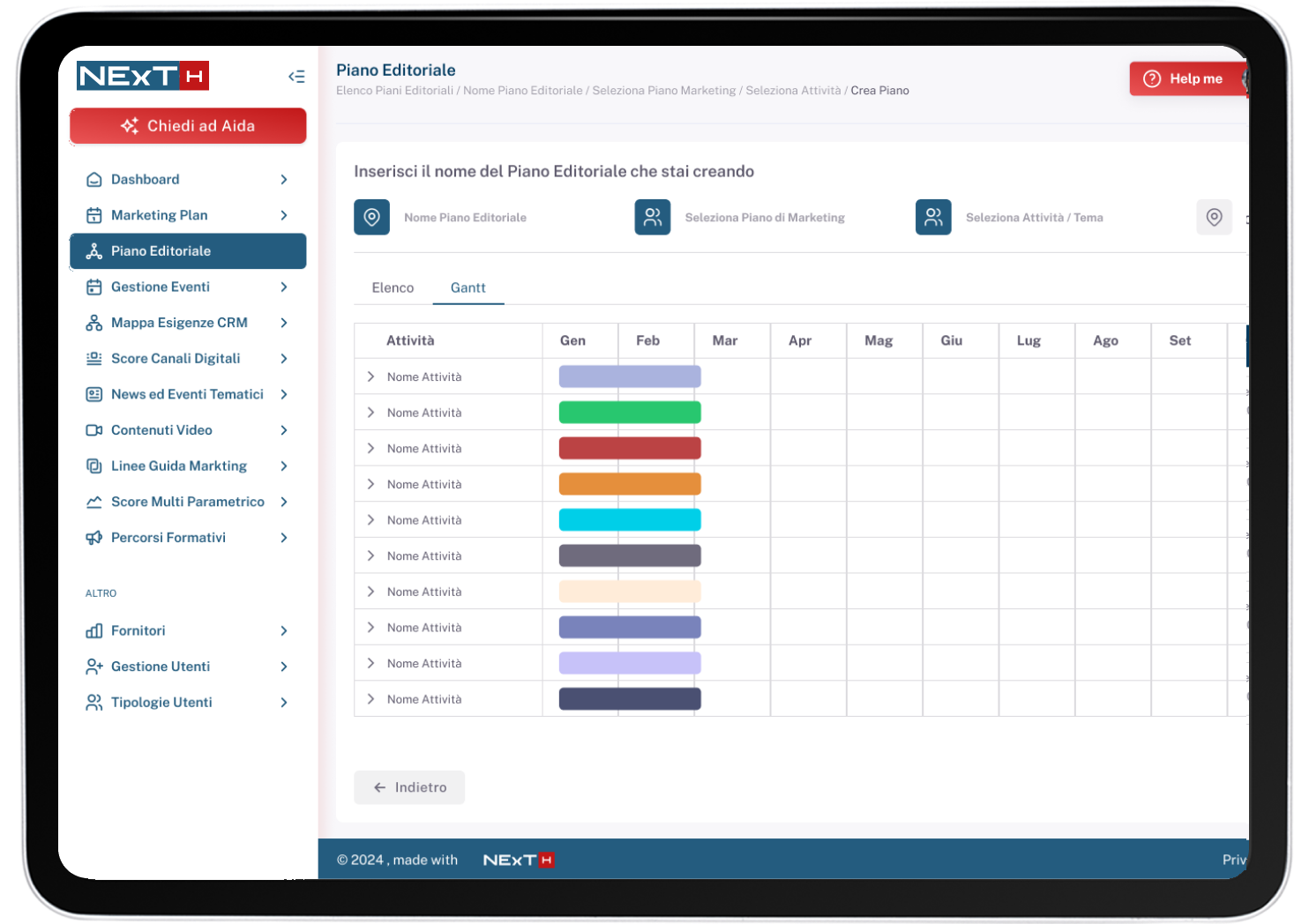Expand the Marketing Plan submenu chevron
This screenshot has height=924, width=1309.
[284, 215]
